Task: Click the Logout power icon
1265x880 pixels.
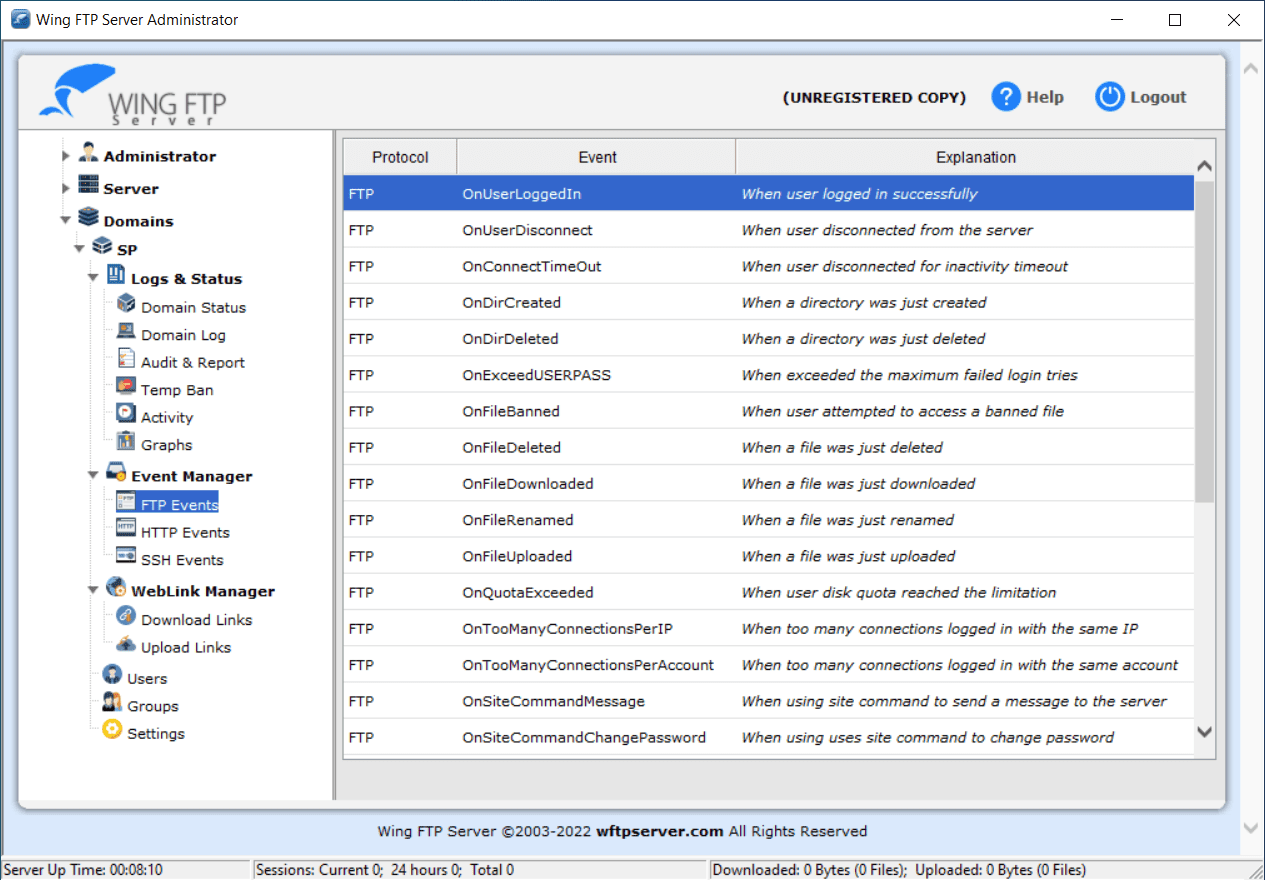Action: click(x=1110, y=97)
